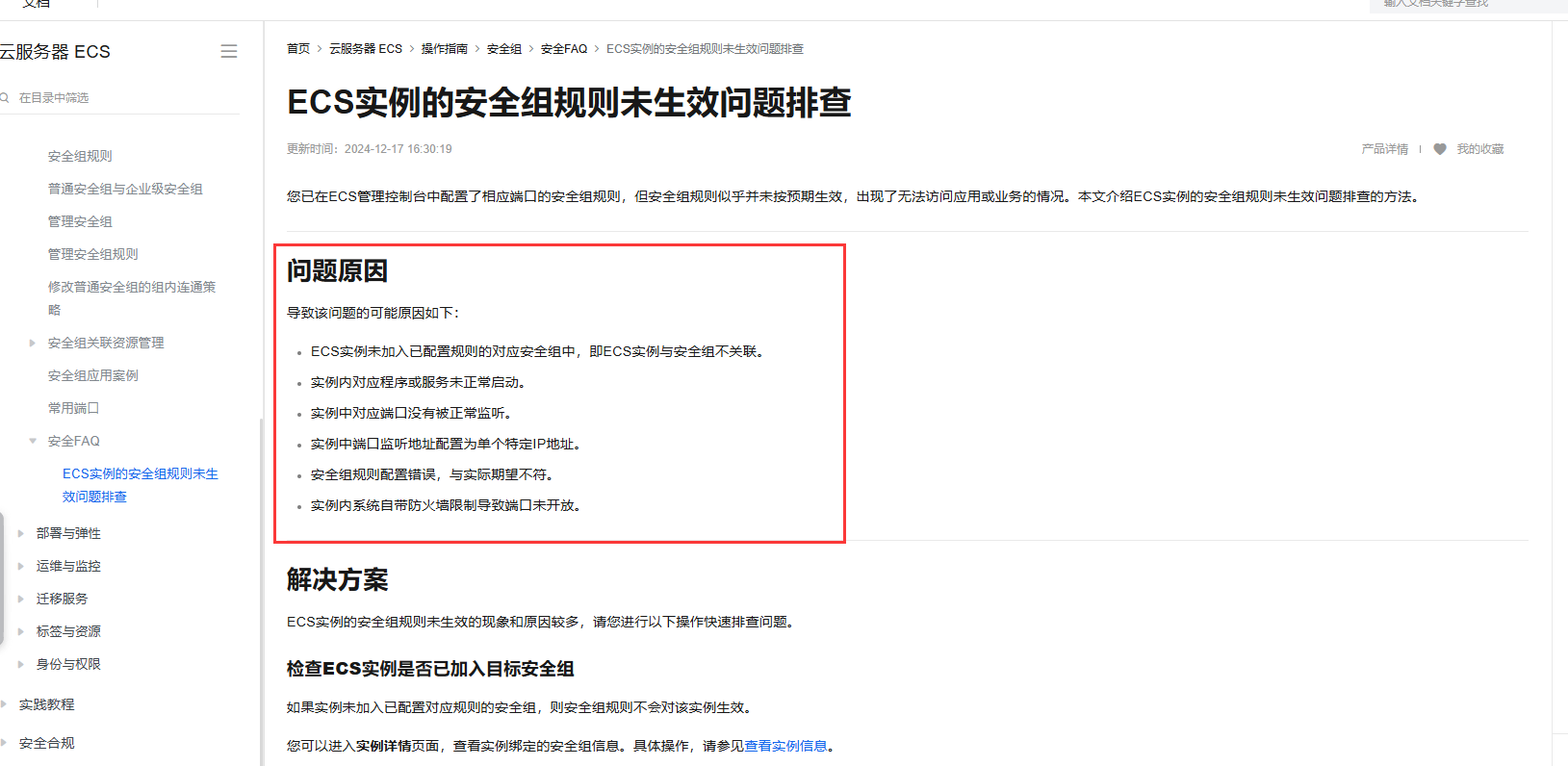Expand 安全组关联资源管理 arrow
The height and width of the screenshot is (766, 1568).
tap(32, 343)
